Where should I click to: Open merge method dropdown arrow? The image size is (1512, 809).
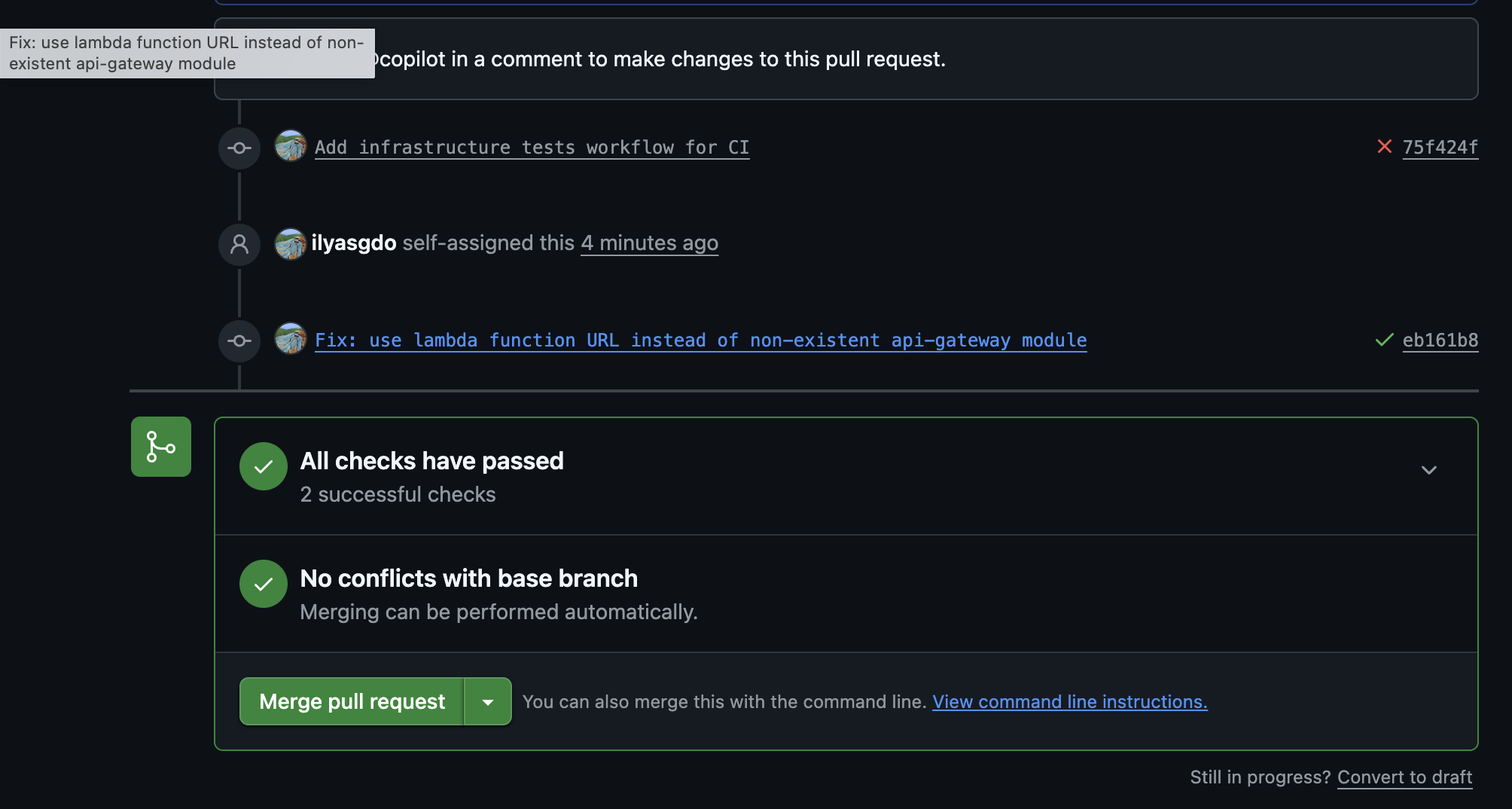coord(488,702)
